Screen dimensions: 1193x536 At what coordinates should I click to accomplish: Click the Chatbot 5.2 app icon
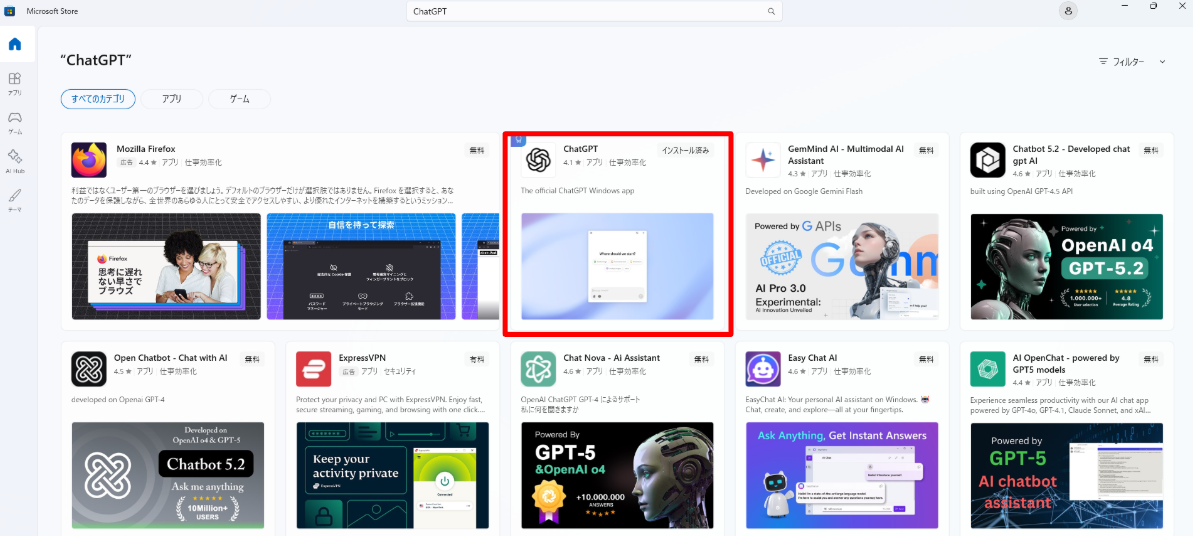(x=988, y=160)
